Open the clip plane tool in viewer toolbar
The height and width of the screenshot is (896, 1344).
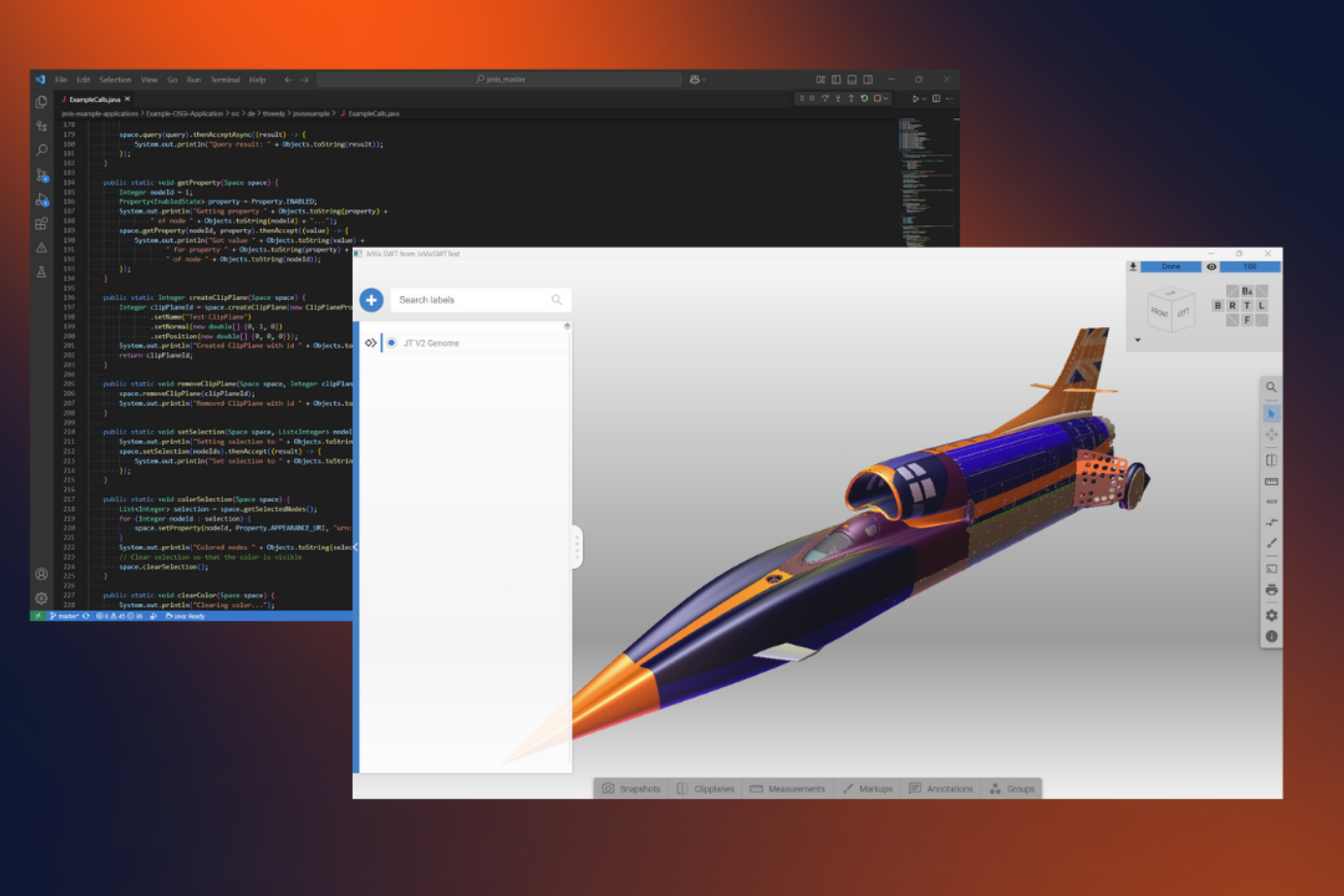[x=1271, y=460]
